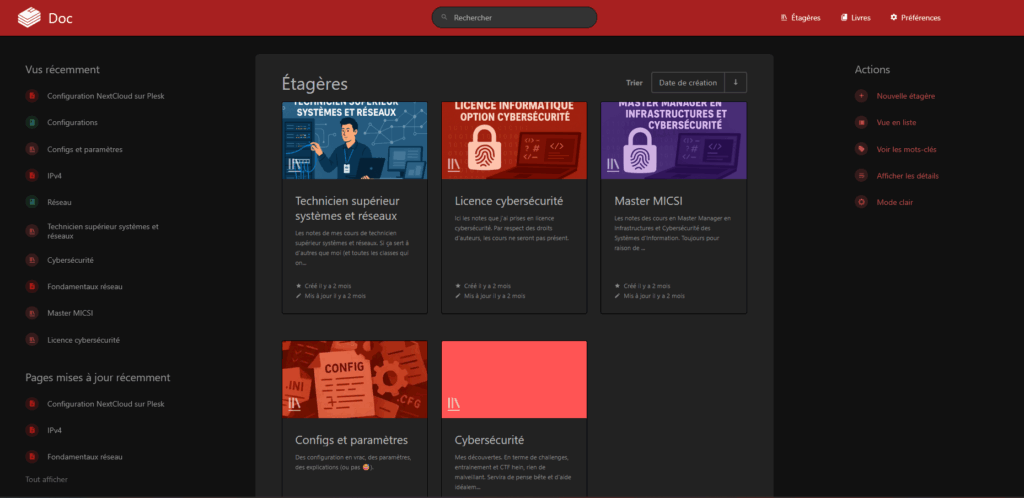
Task: Click the Afficher les détails icon
Action: click(861, 176)
